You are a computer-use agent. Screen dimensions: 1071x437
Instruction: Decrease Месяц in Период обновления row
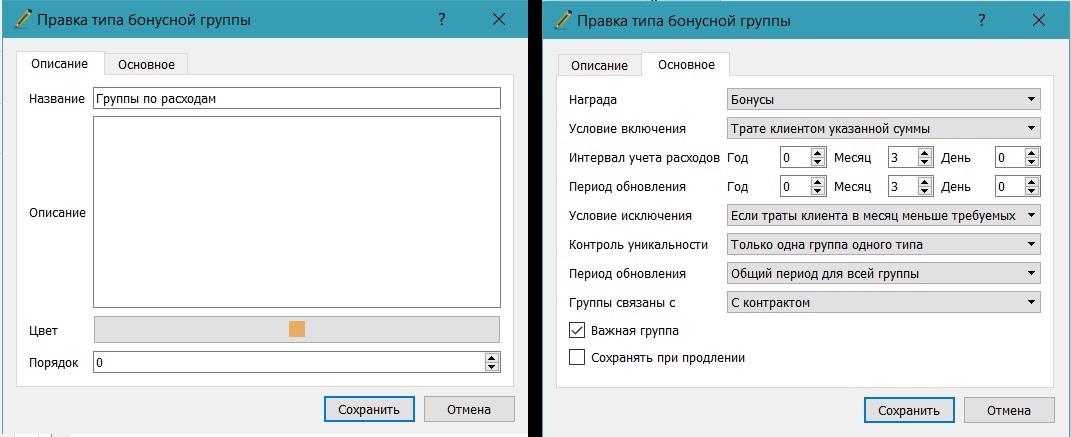pyautogui.click(x=925, y=191)
